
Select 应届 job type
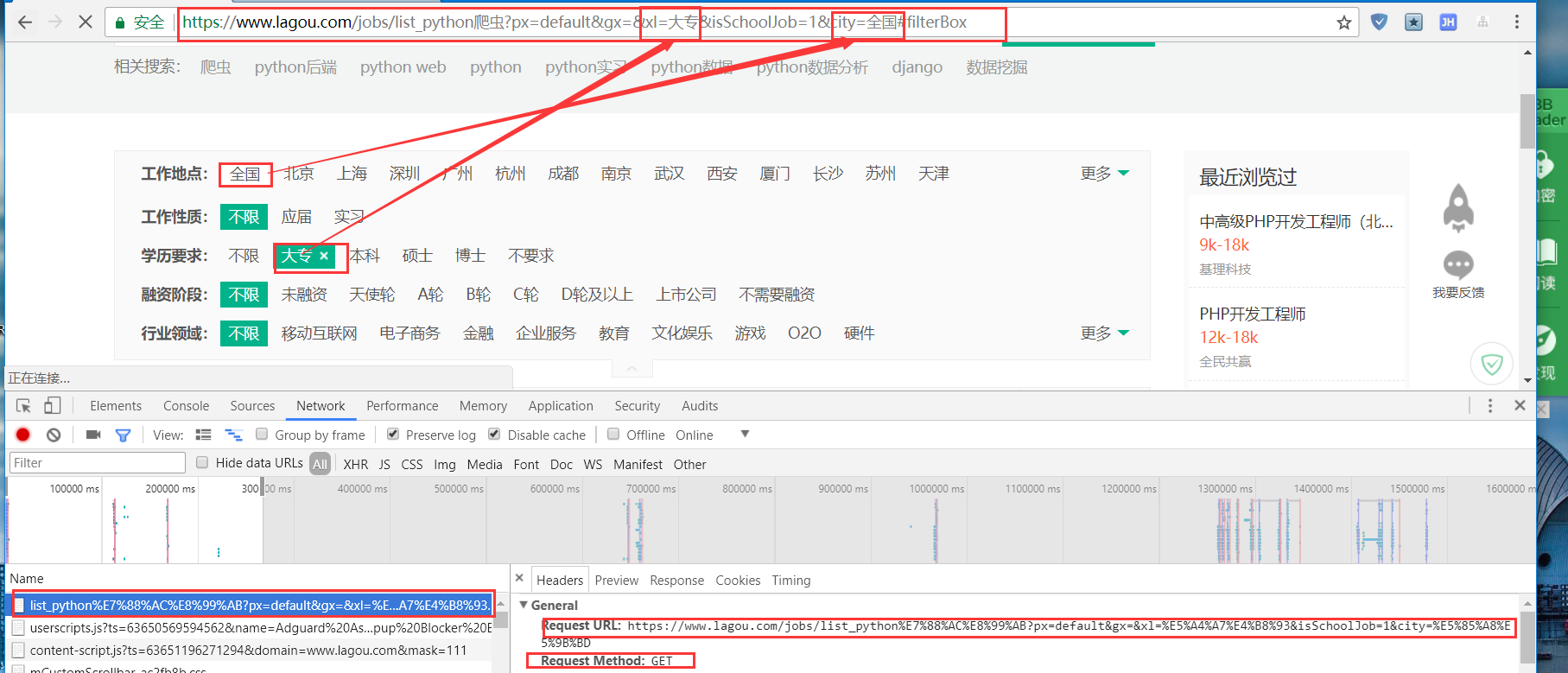[x=296, y=217]
